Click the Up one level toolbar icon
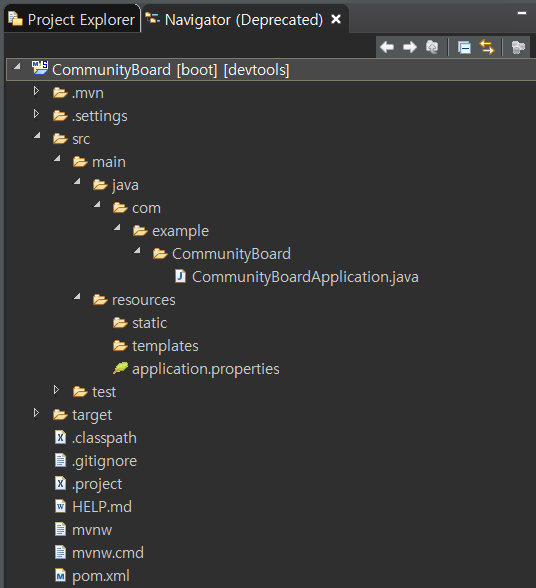Viewport: 536px width, 588px height. pyautogui.click(x=432, y=47)
